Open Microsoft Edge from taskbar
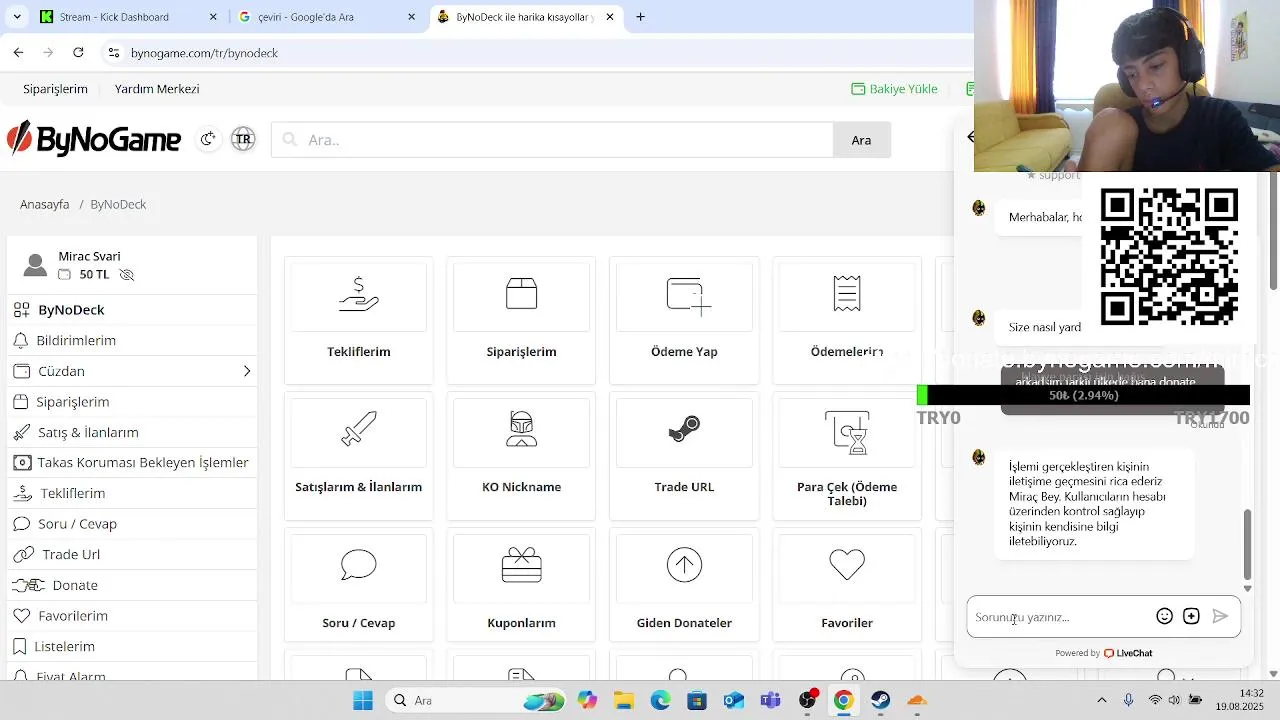The height and width of the screenshot is (720, 1280). click(660, 700)
